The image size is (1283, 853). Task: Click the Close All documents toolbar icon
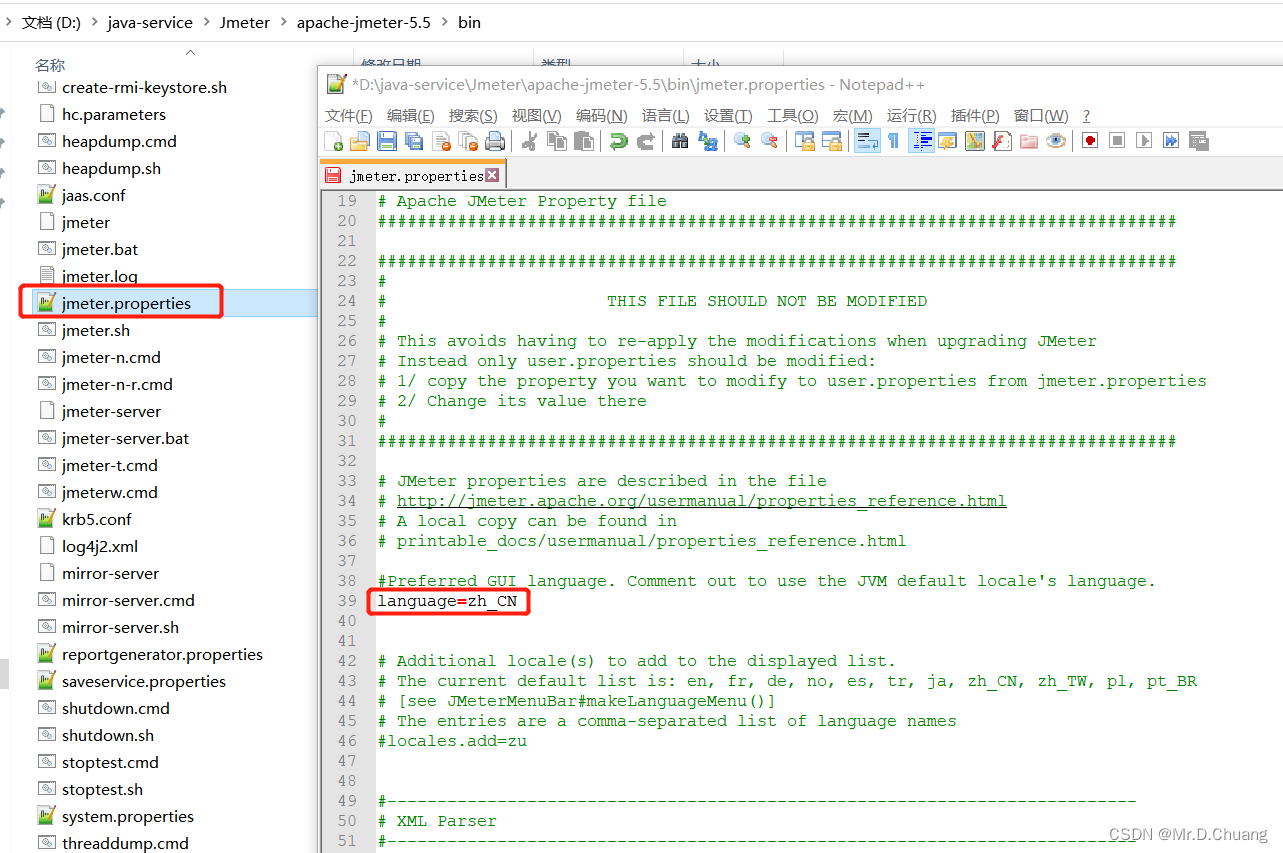pos(467,141)
